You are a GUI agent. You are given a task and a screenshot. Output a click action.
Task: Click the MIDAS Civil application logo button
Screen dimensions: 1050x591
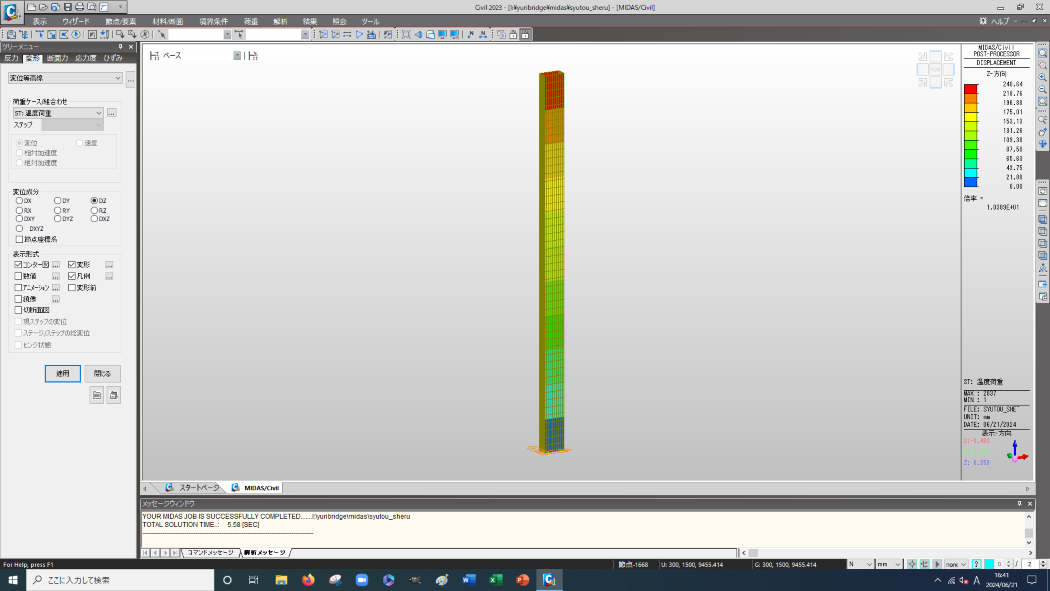point(11,12)
